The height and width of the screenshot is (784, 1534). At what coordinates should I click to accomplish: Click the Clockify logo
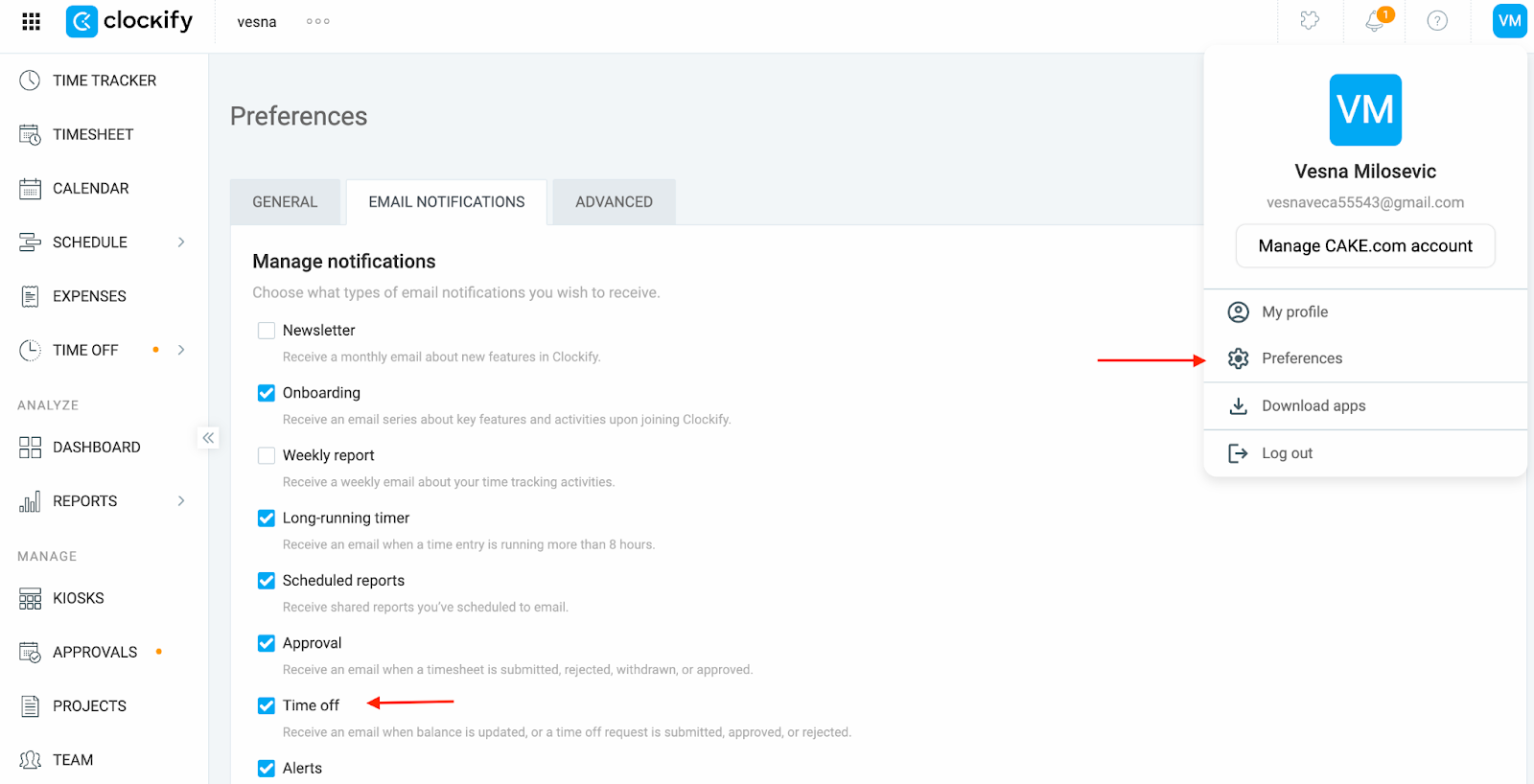(129, 21)
